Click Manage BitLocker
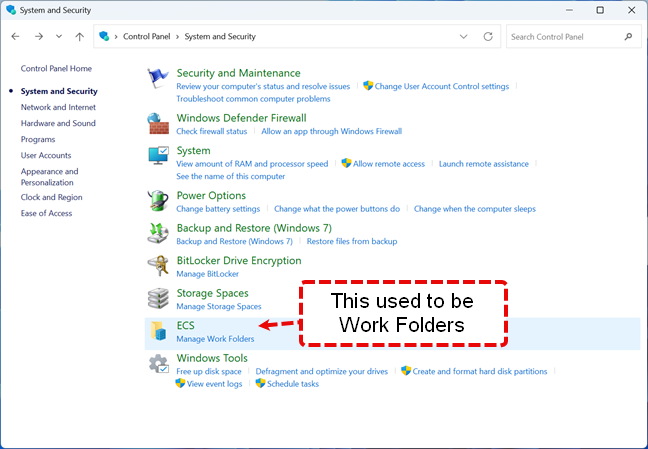The image size is (648, 449). tap(207, 274)
